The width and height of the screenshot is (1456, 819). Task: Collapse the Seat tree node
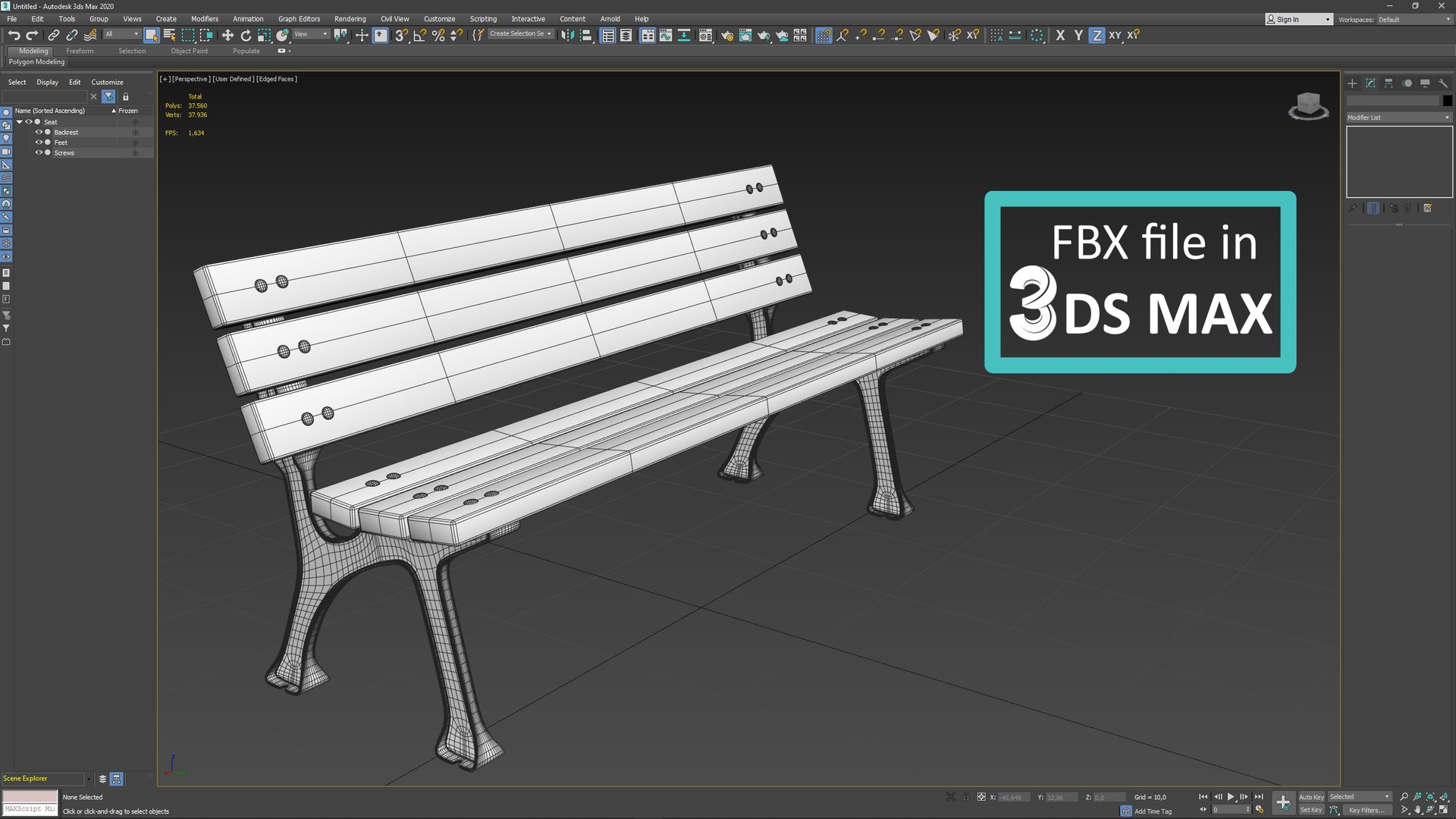(20, 121)
